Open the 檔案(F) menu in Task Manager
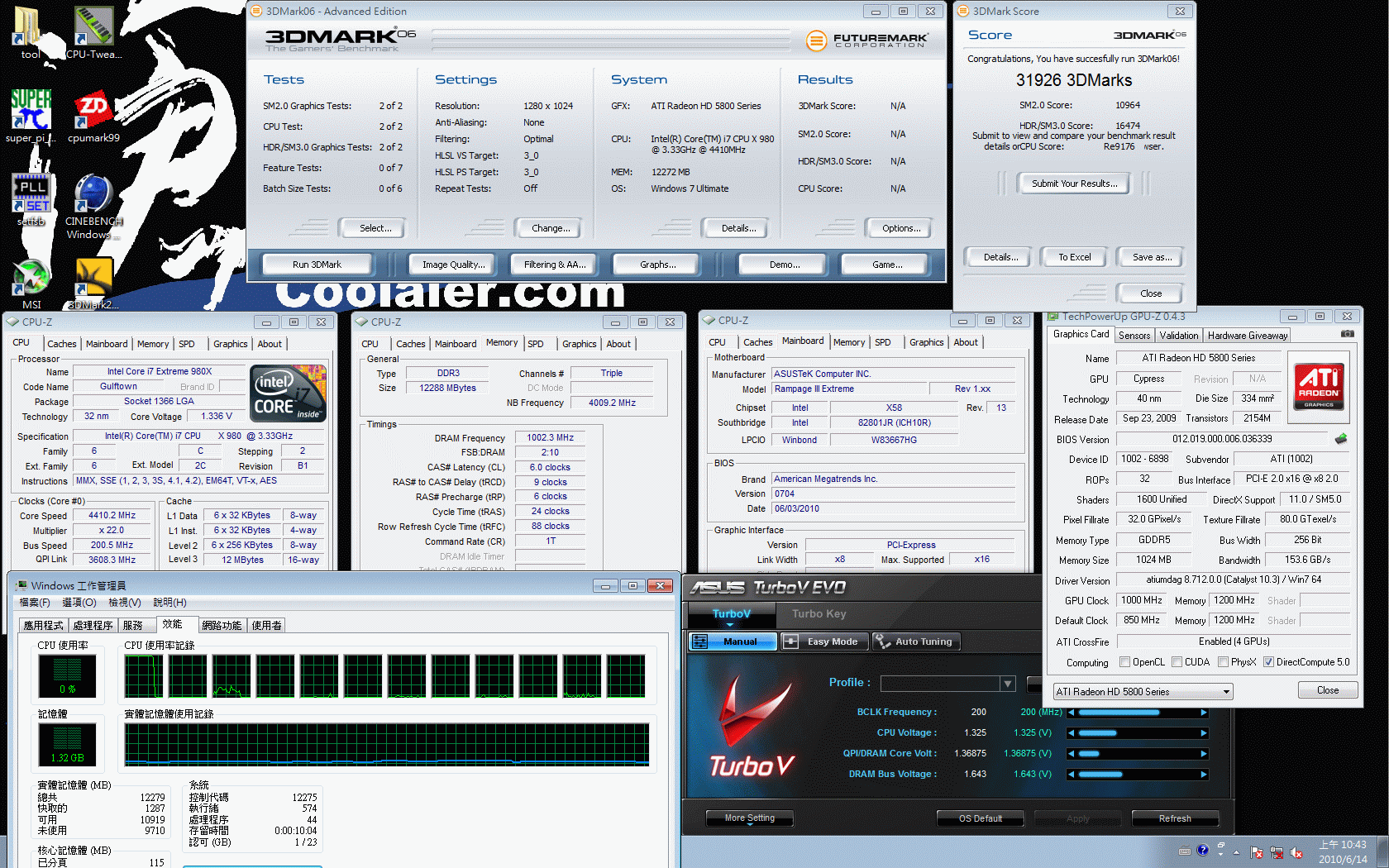The height and width of the screenshot is (868, 1389). click(35, 603)
